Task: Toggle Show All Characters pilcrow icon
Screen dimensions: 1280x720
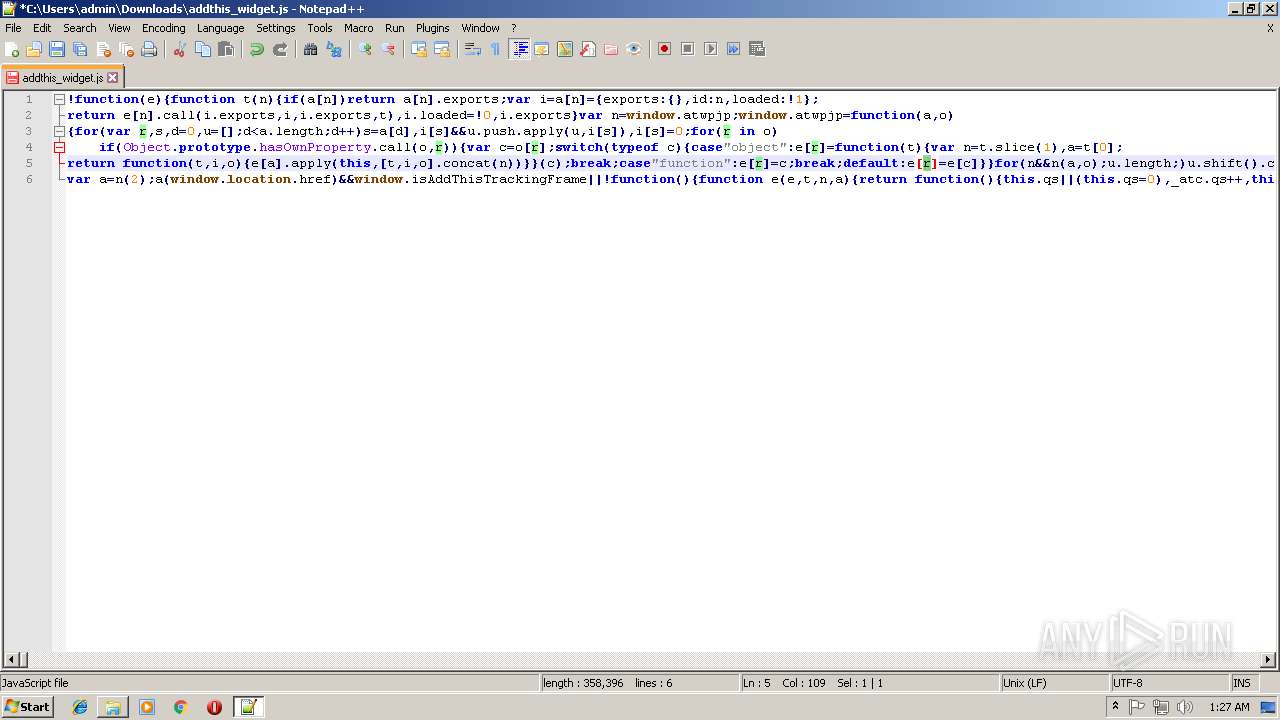Action: point(496,49)
